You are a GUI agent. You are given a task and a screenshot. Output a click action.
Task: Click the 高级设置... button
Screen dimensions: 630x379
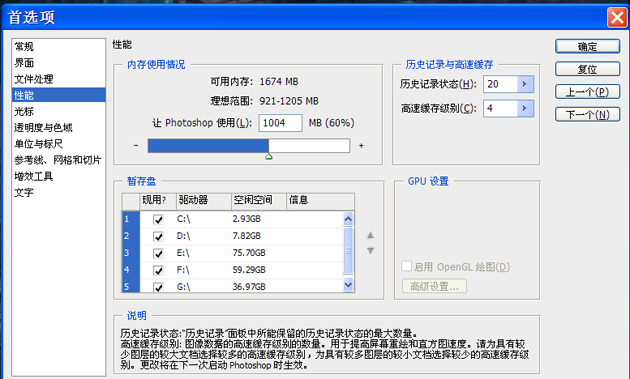434,286
